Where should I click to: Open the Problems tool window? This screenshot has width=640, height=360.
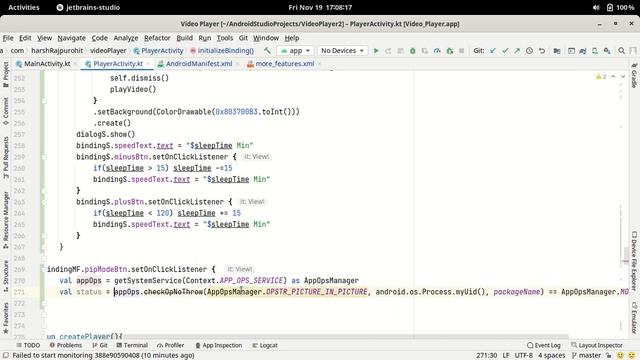point(65,345)
